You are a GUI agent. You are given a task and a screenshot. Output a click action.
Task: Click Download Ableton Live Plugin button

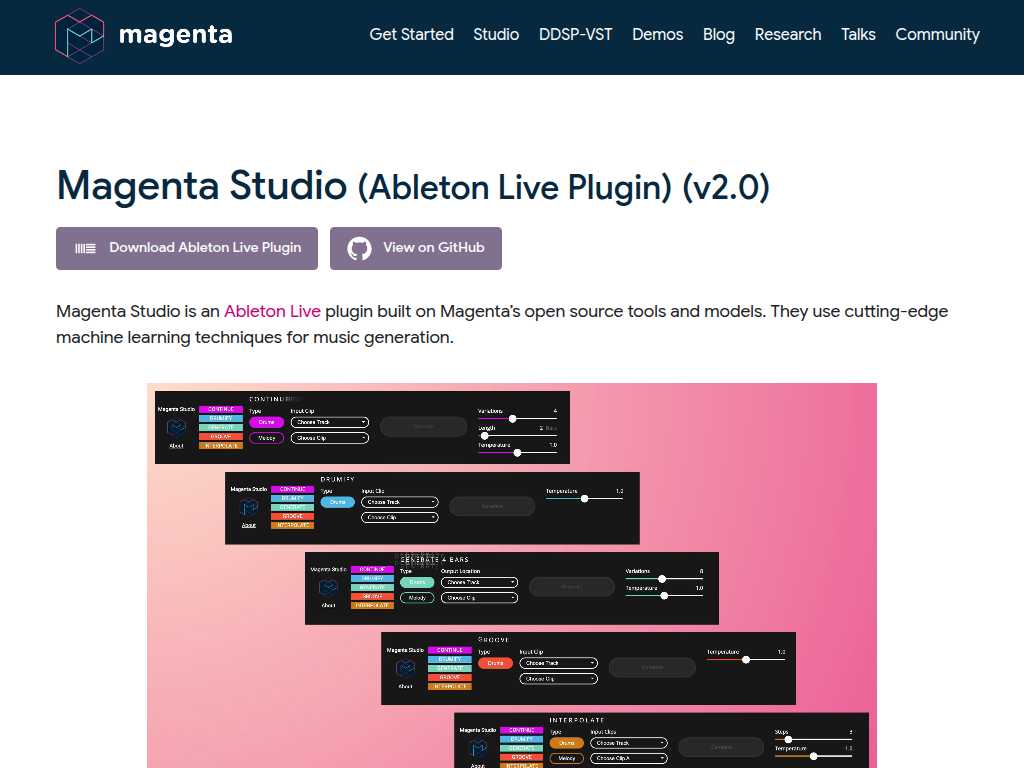[187, 248]
